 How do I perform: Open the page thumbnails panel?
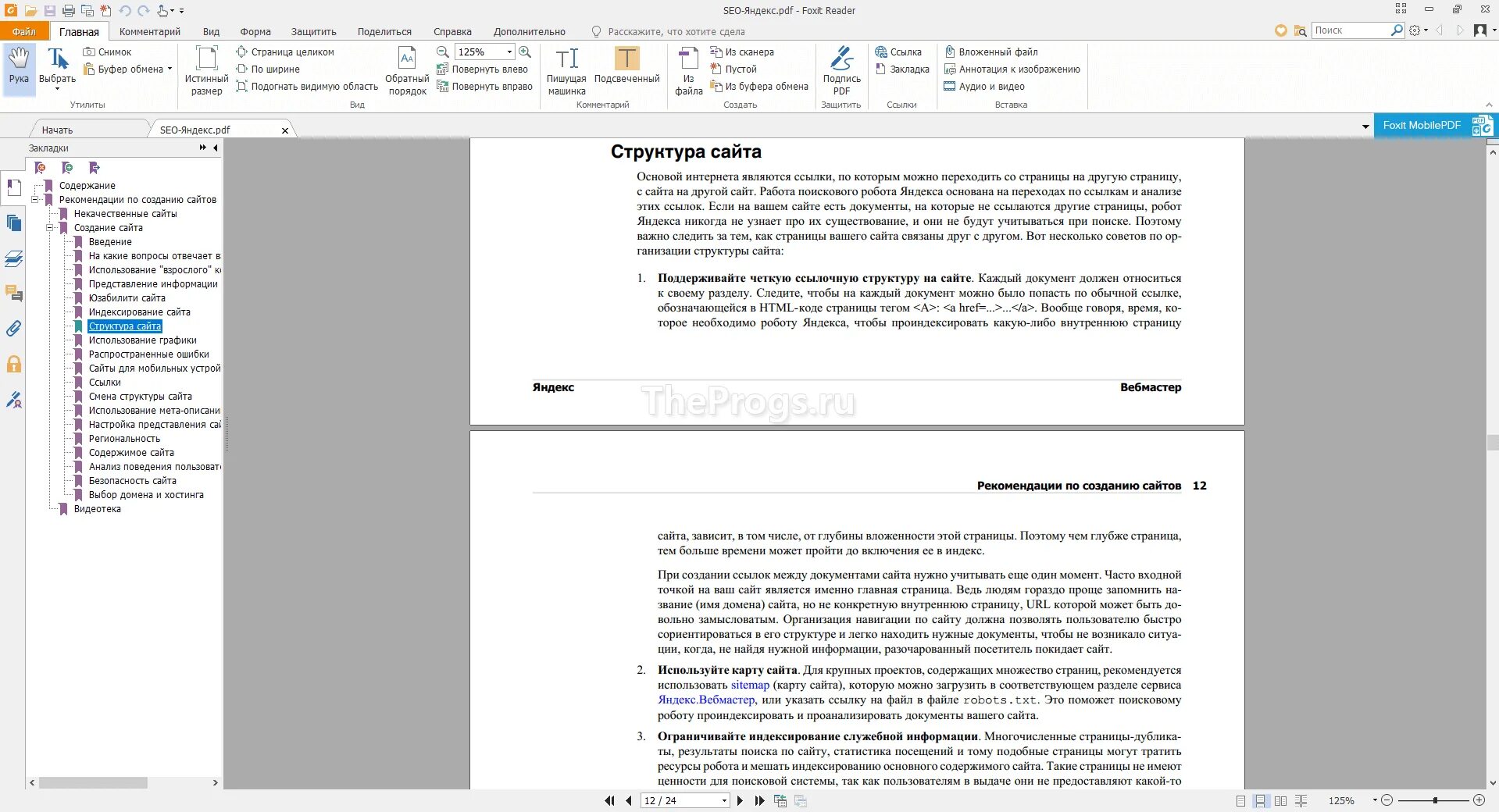click(14, 223)
